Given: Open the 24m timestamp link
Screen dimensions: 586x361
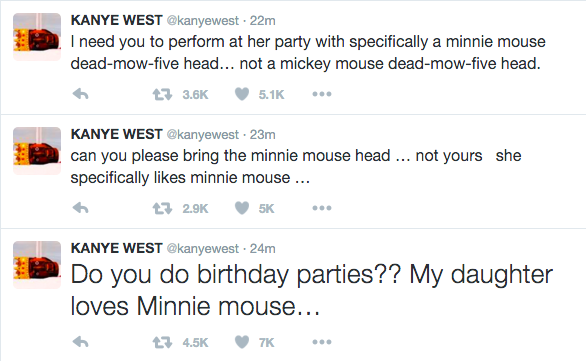Looking at the screenshot, I should 262,249.
